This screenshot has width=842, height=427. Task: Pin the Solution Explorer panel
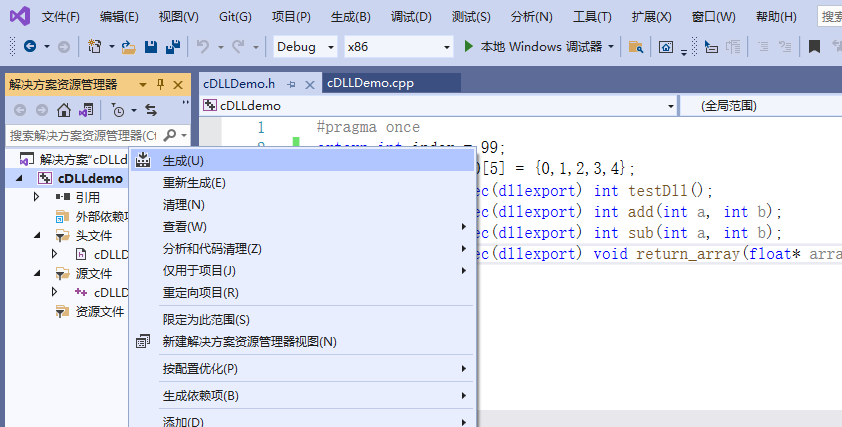tap(160, 84)
